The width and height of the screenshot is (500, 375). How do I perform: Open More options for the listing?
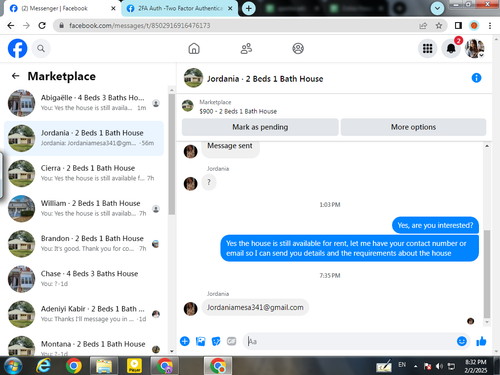(x=413, y=127)
